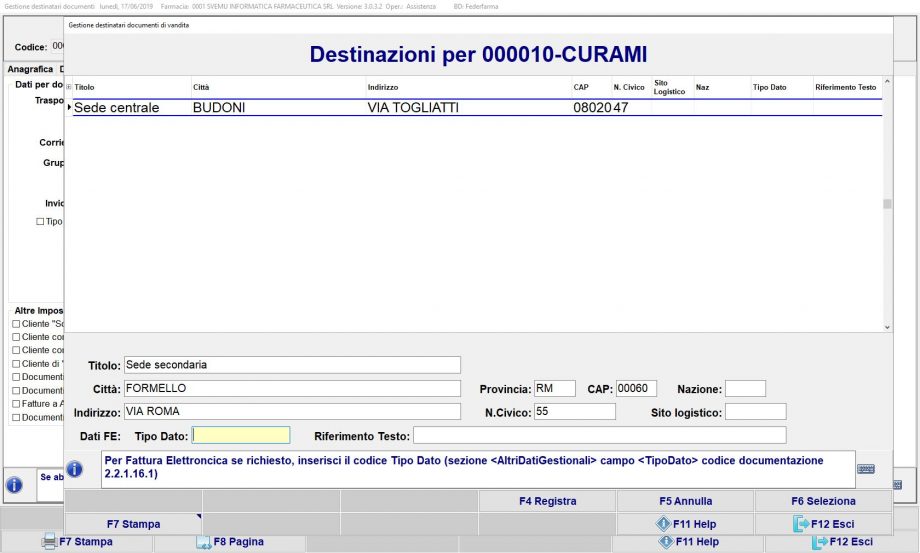Screen dimensions: 920x553
Task: Click into the Riferimento Testo input field
Action: point(599,435)
